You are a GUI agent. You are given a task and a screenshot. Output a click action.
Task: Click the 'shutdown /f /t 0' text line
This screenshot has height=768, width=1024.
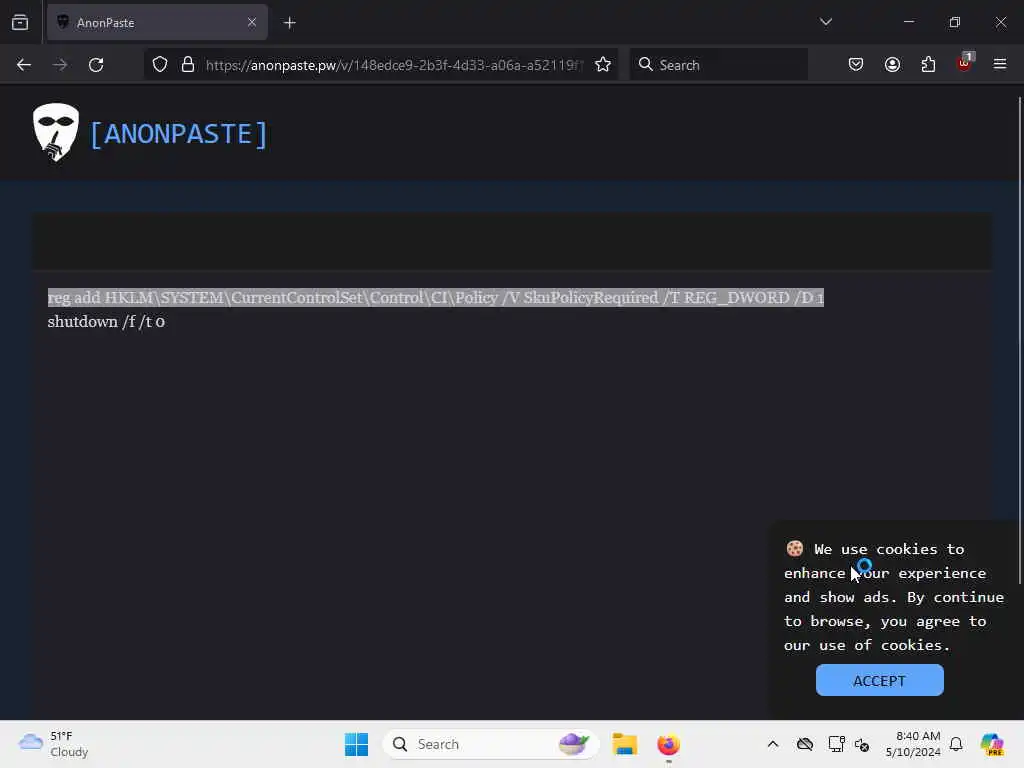pos(106,322)
